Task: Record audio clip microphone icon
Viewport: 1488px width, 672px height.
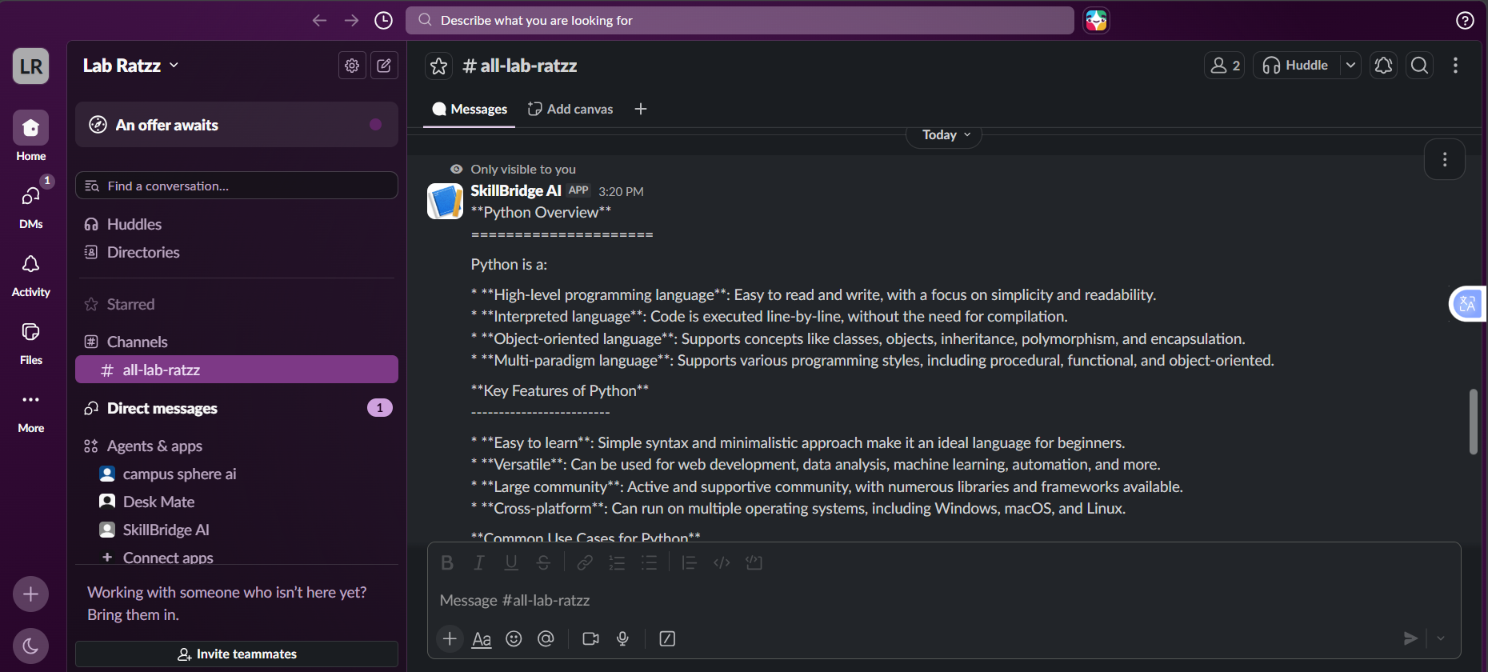Action: coord(622,638)
